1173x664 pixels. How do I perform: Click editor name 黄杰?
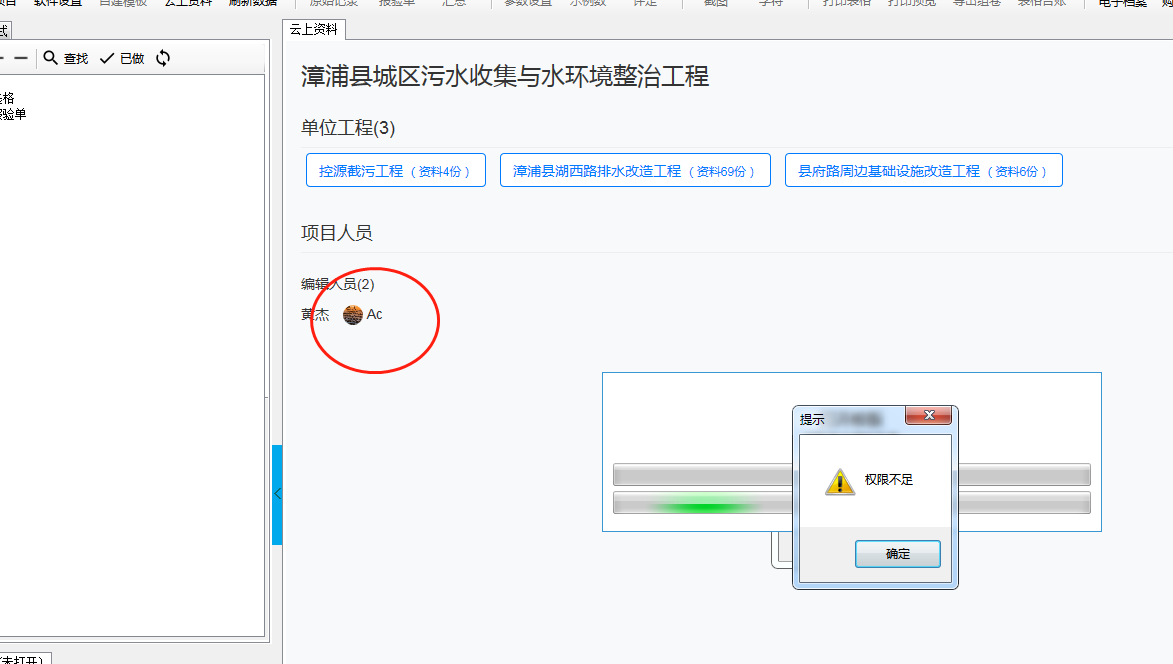coord(315,315)
